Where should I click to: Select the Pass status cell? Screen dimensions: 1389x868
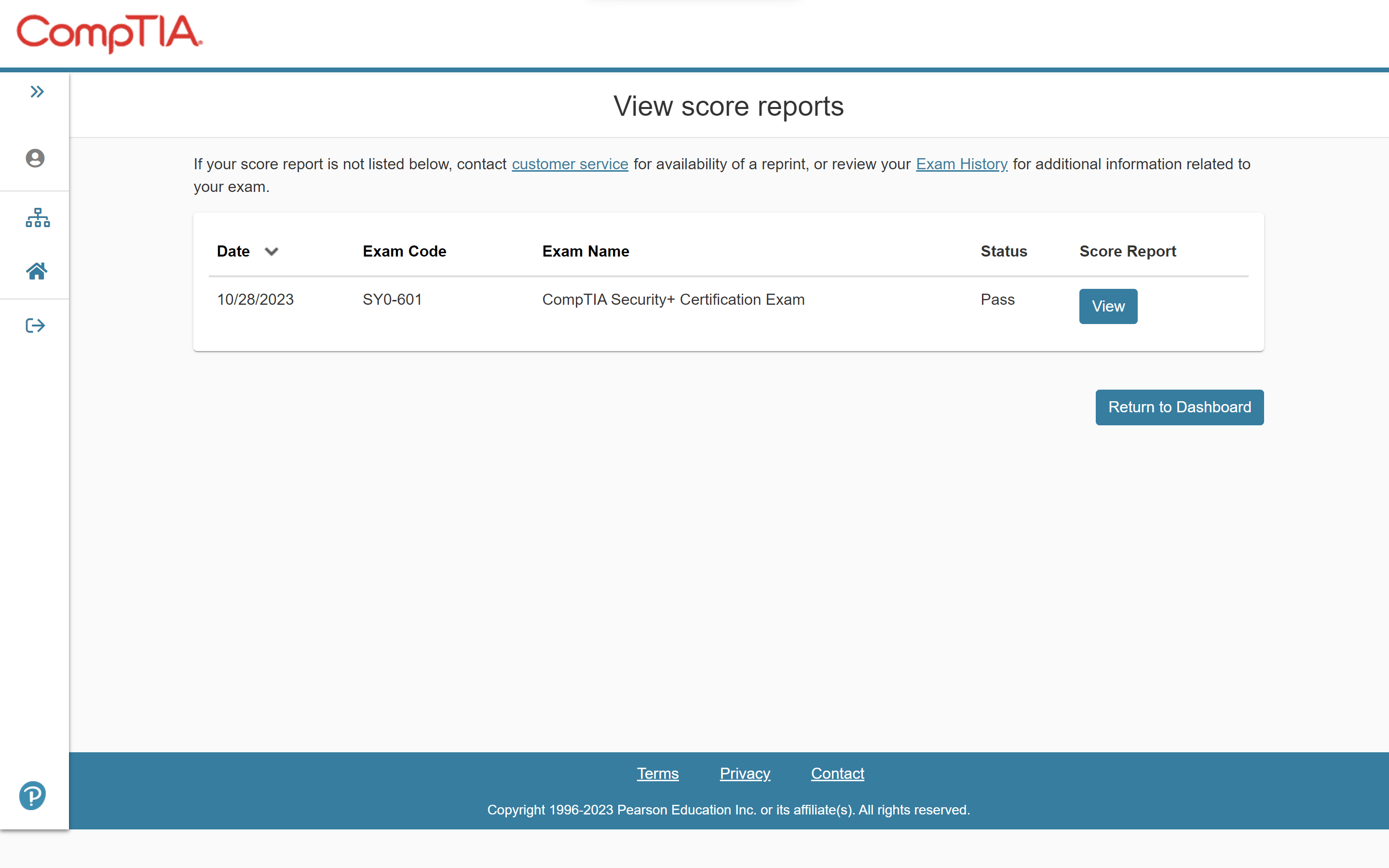[997, 299]
